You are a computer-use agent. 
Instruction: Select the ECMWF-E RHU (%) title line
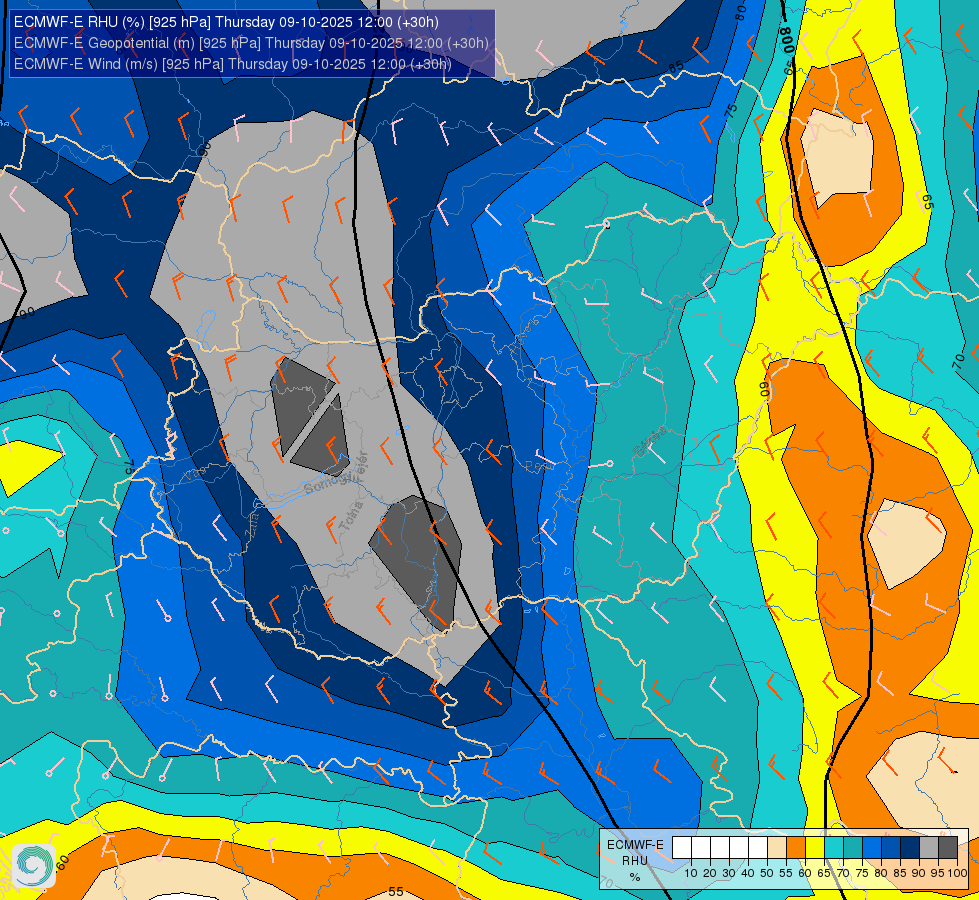226,22
